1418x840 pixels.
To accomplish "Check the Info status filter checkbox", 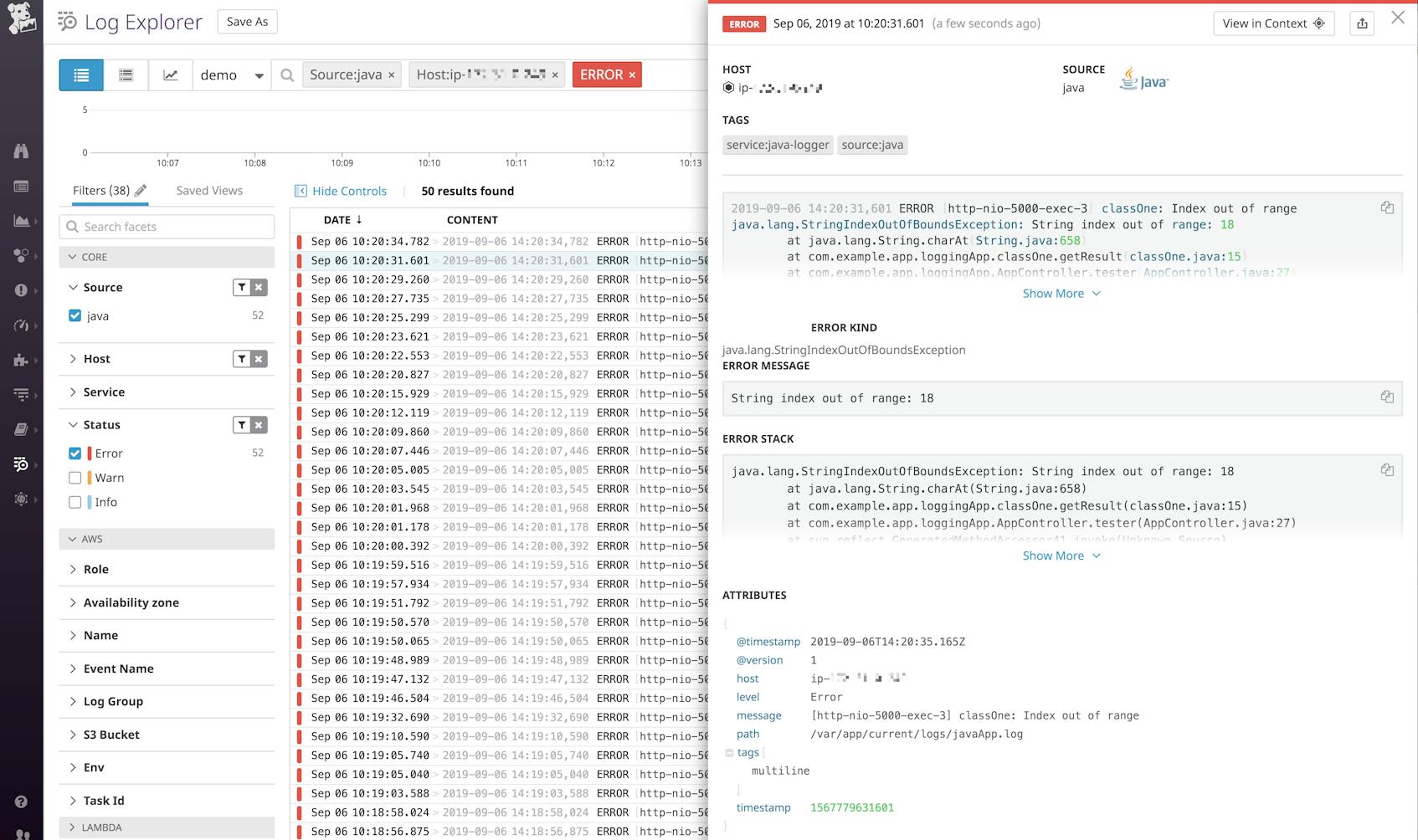I will tap(74, 502).
